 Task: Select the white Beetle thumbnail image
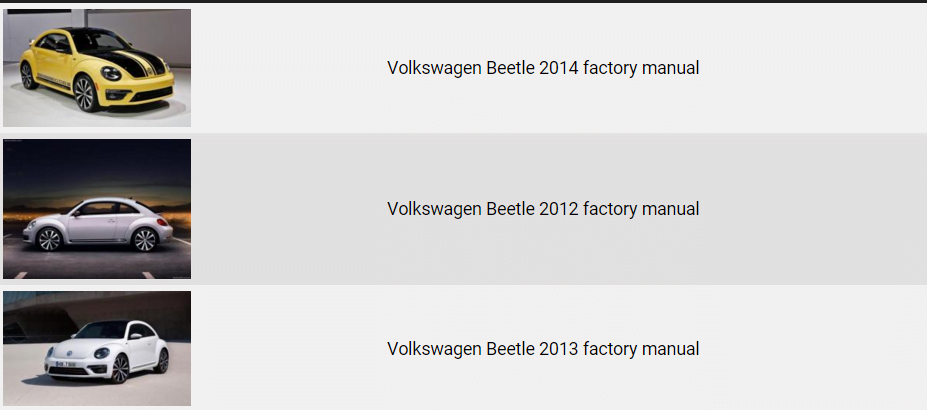[96, 348]
